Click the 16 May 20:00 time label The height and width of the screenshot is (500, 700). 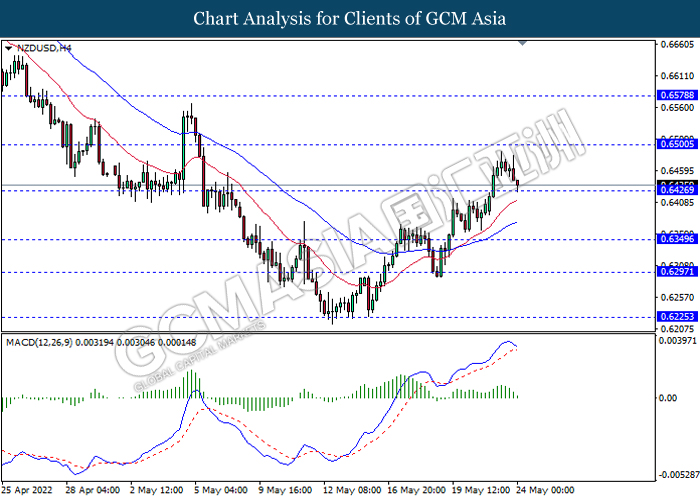click(x=417, y=490)
